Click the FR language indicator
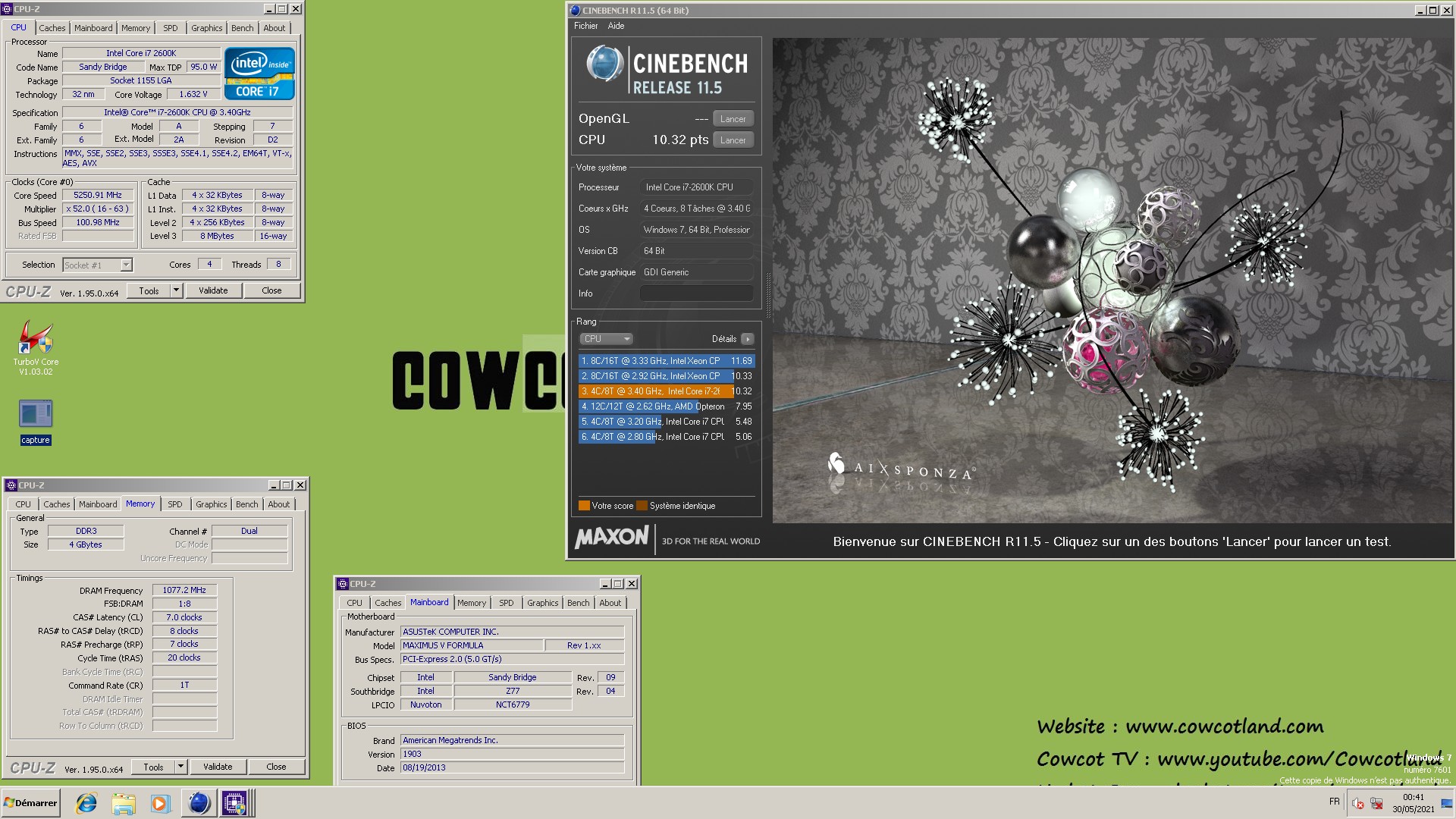This screenshot has height=819, width=1456. pyautogui.click(x=1334, y=802)
